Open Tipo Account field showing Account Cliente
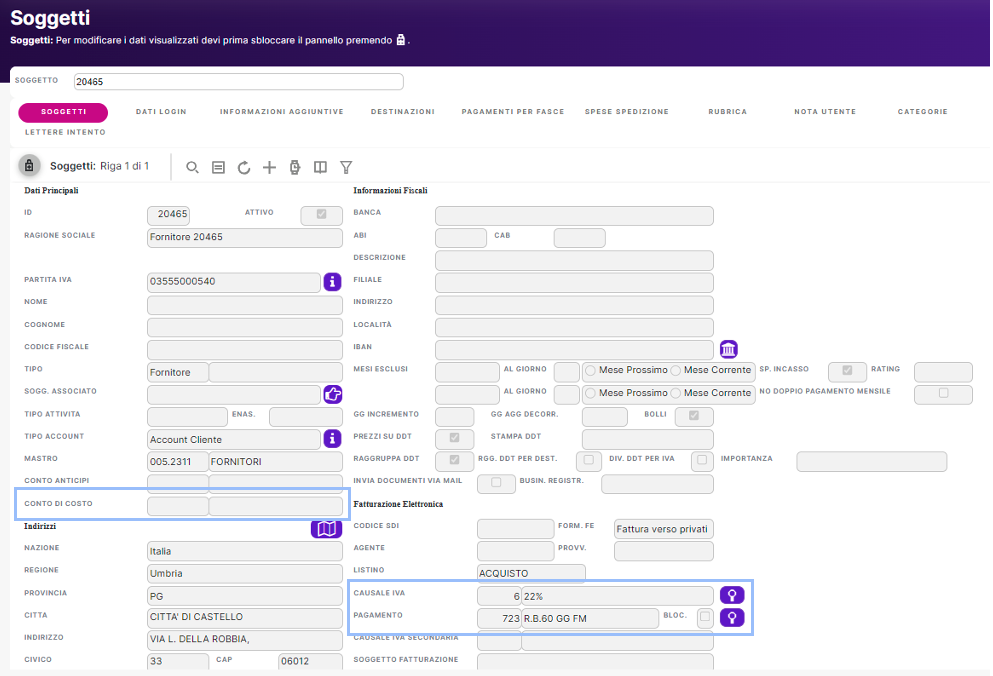Image resolution: width=993 pixels, height=676 pixels. click(x=234, y=440)
